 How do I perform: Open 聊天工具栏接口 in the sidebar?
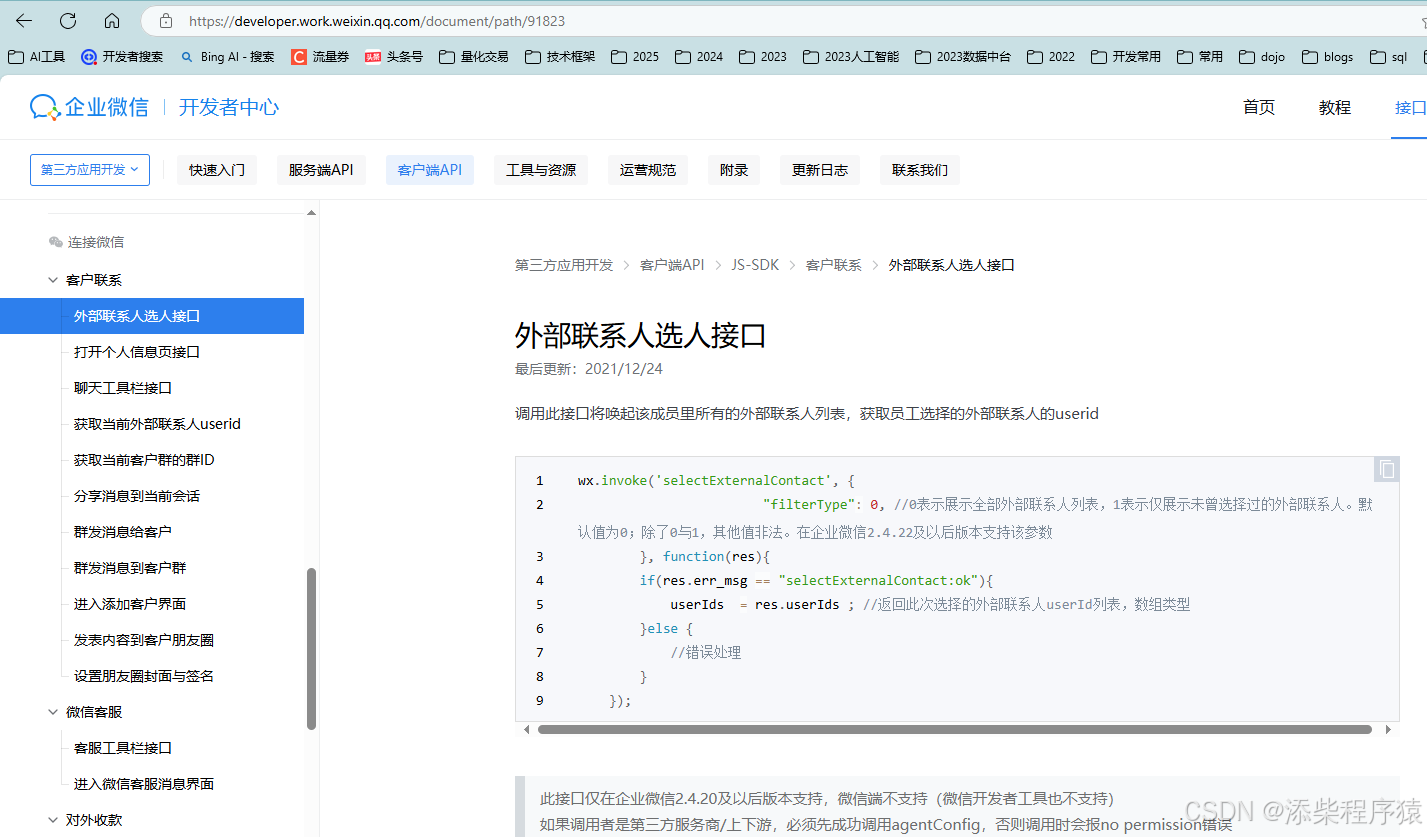click(x=123, y=388)
